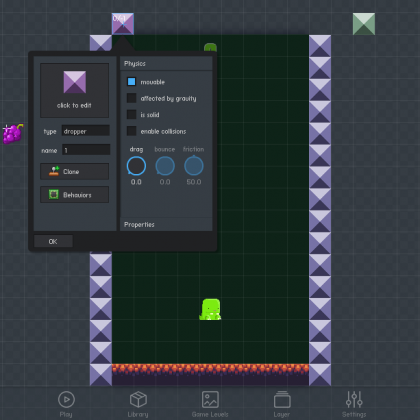This screenshot has width=420, height=420.
Task: Select the green dinosaur character
Action: (x=210, y=309)
